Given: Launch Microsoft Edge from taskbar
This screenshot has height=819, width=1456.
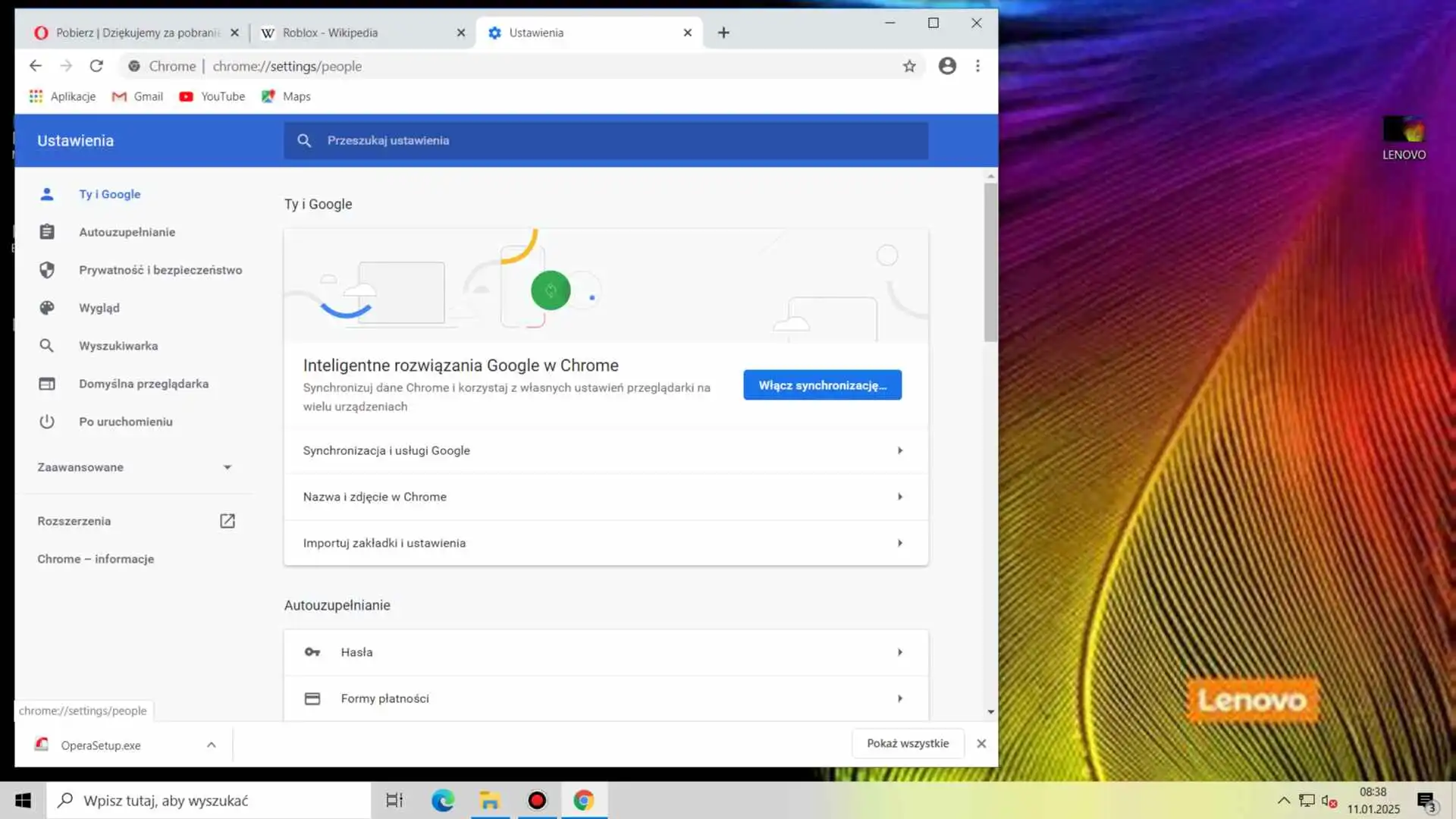Looking at the screenshot, I should pyautogui.click(x=443, y=800).
